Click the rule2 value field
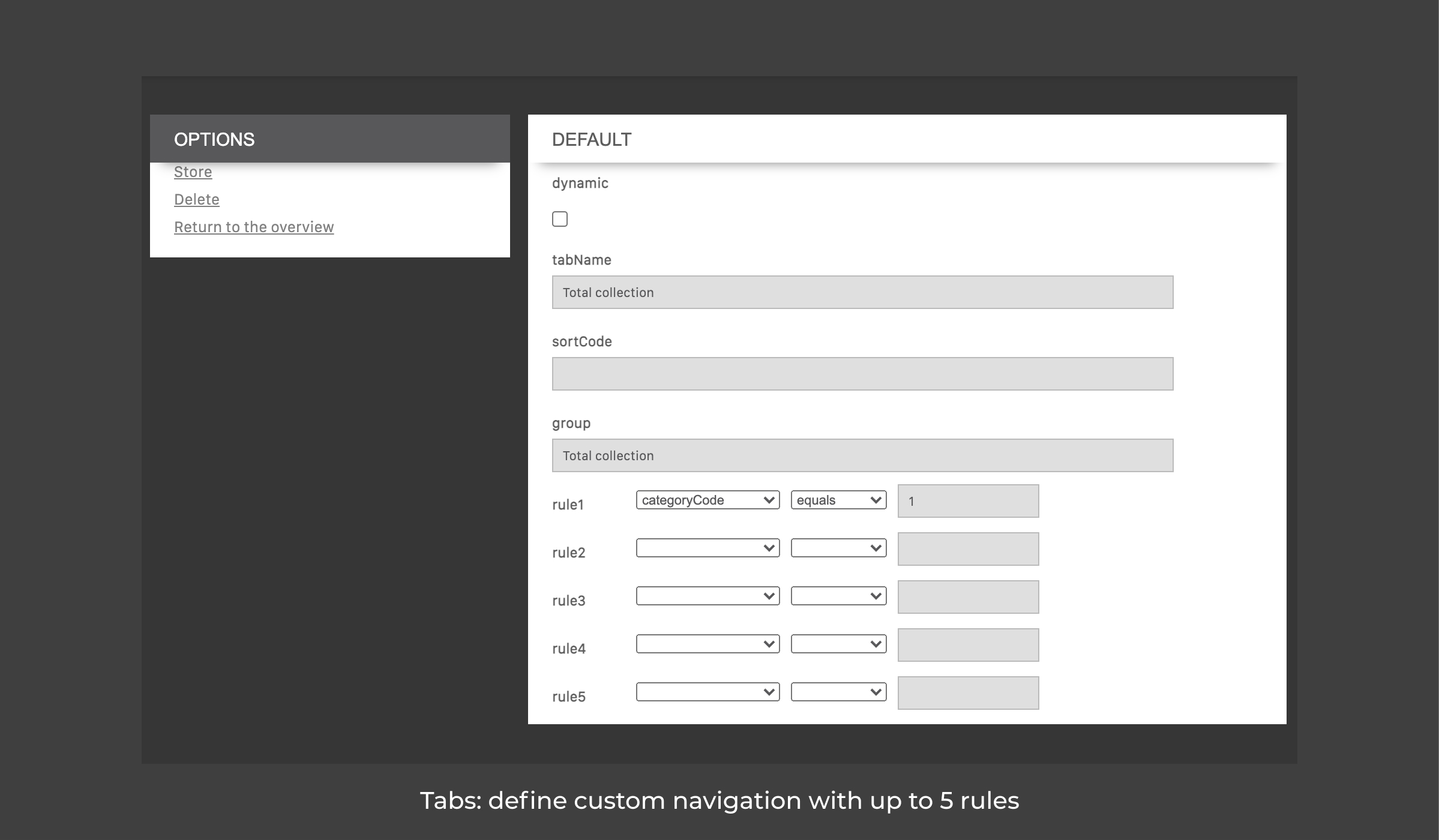The height and width of the screenshot is (840, 1439). tap(968, 549)
